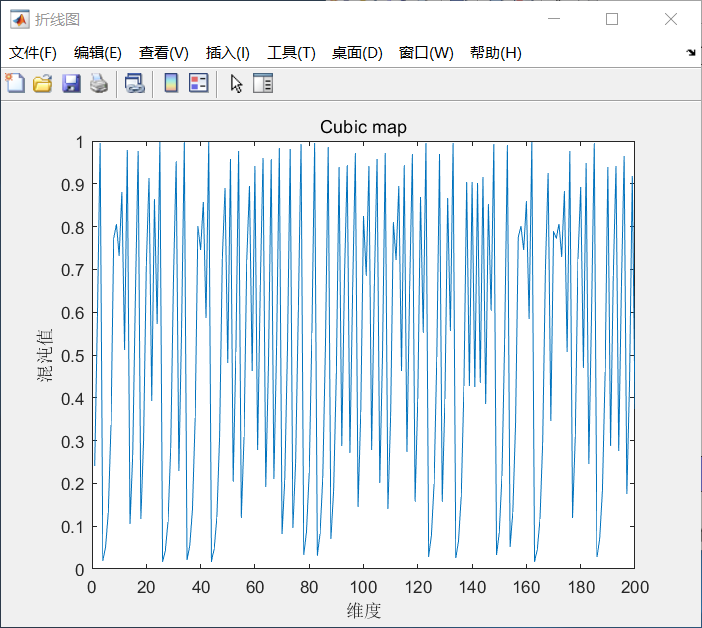
Task: Maximize the 折线图 figure window
Action: (612, 19)
